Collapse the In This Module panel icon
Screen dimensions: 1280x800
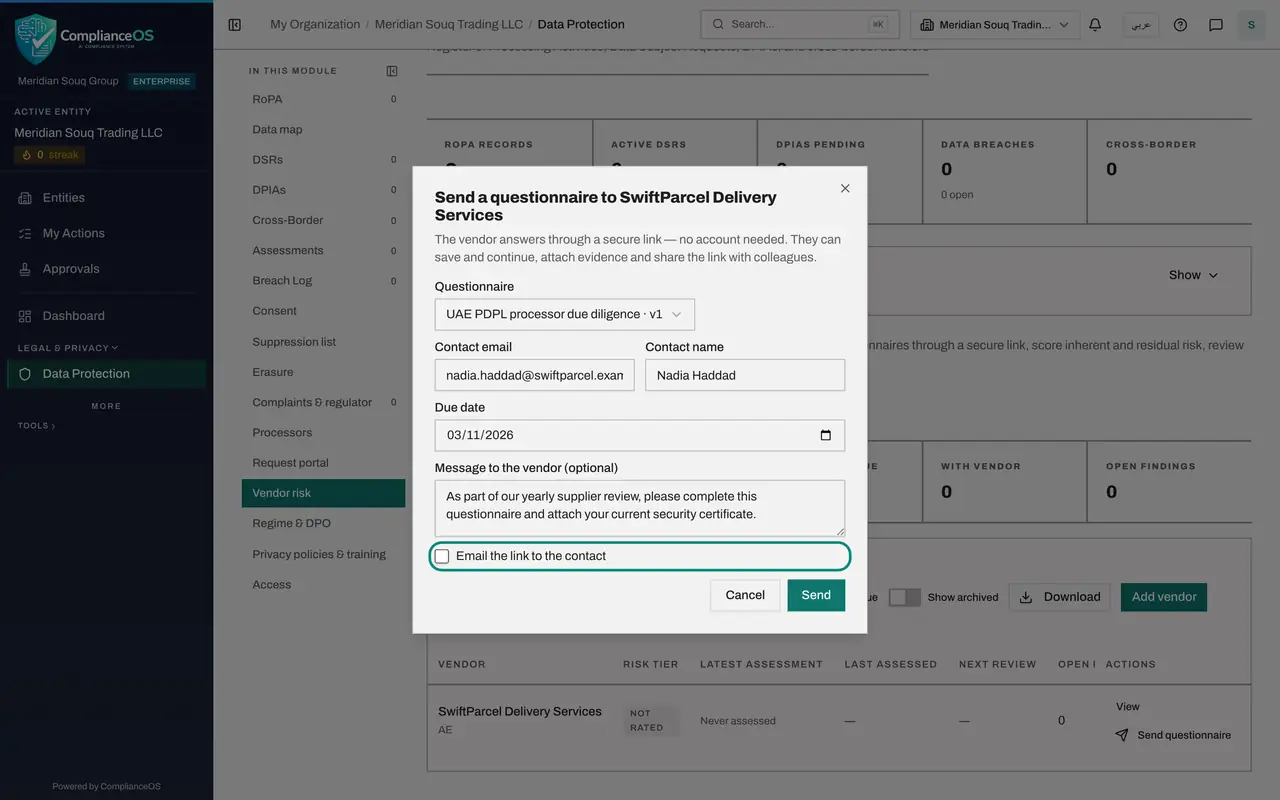(x=392, y=71)
